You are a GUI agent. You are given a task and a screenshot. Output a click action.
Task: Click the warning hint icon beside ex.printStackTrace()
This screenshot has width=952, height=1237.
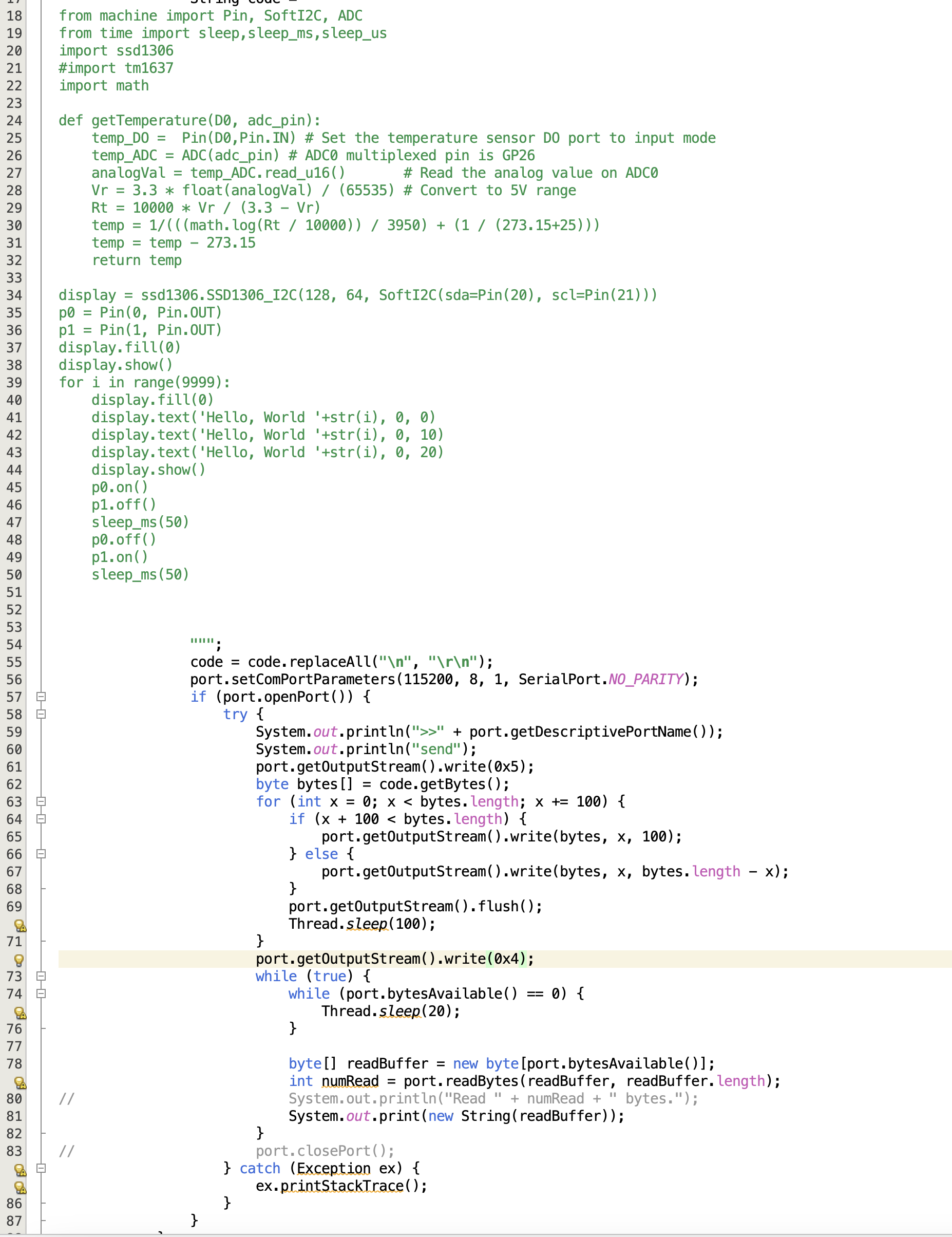20,1187
